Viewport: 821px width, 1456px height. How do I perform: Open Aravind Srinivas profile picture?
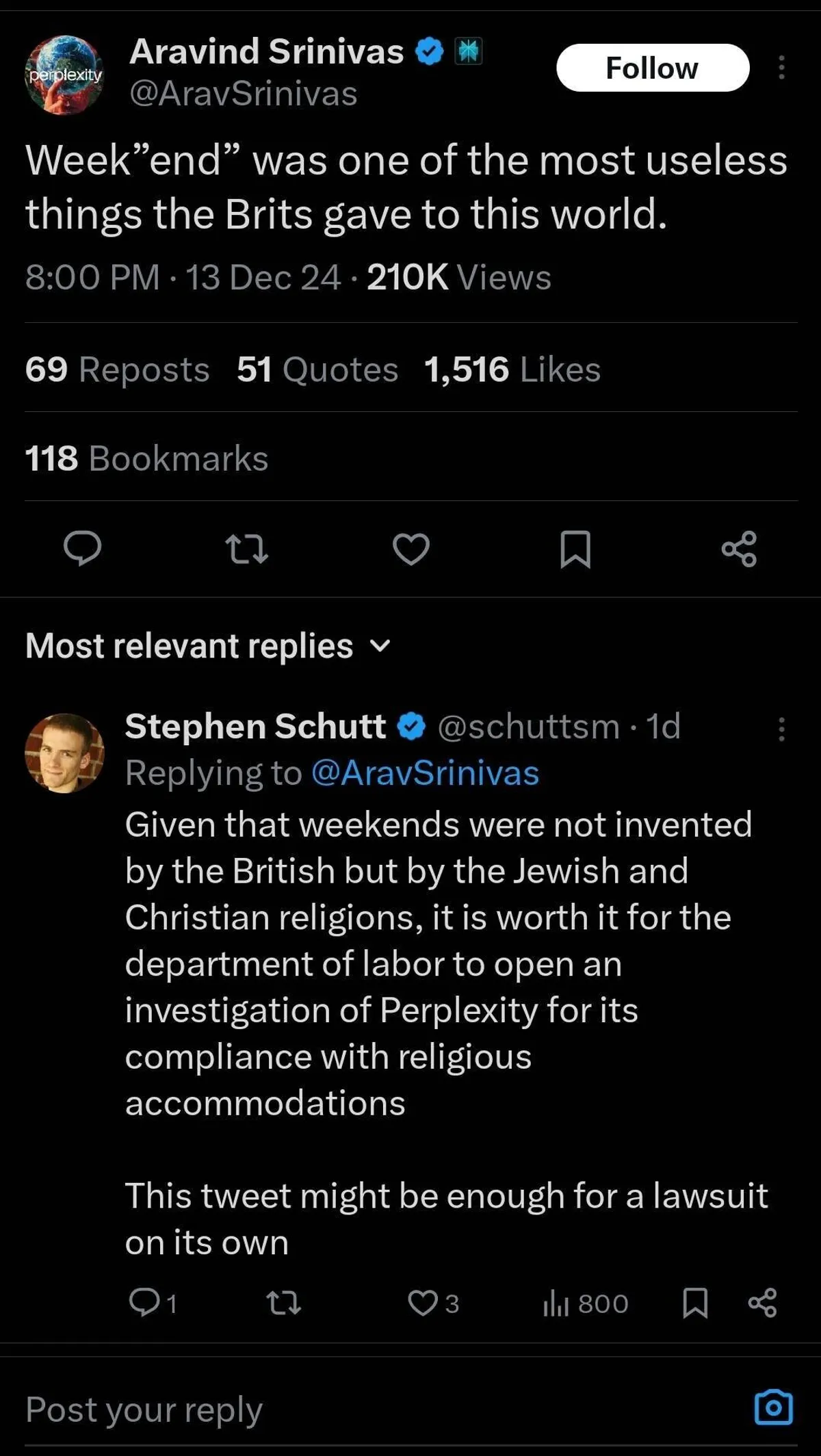[x=64, y=75]
